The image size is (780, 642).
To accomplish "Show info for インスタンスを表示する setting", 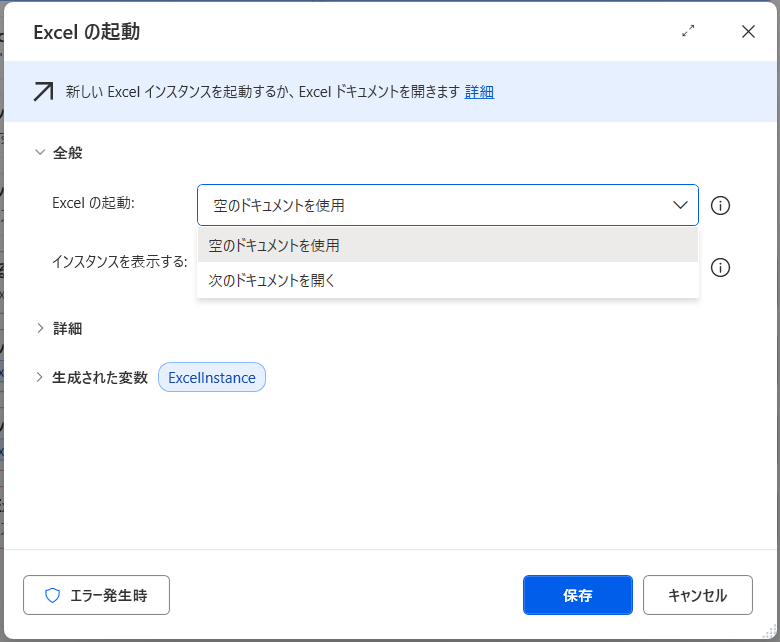I will pos(720,267).
